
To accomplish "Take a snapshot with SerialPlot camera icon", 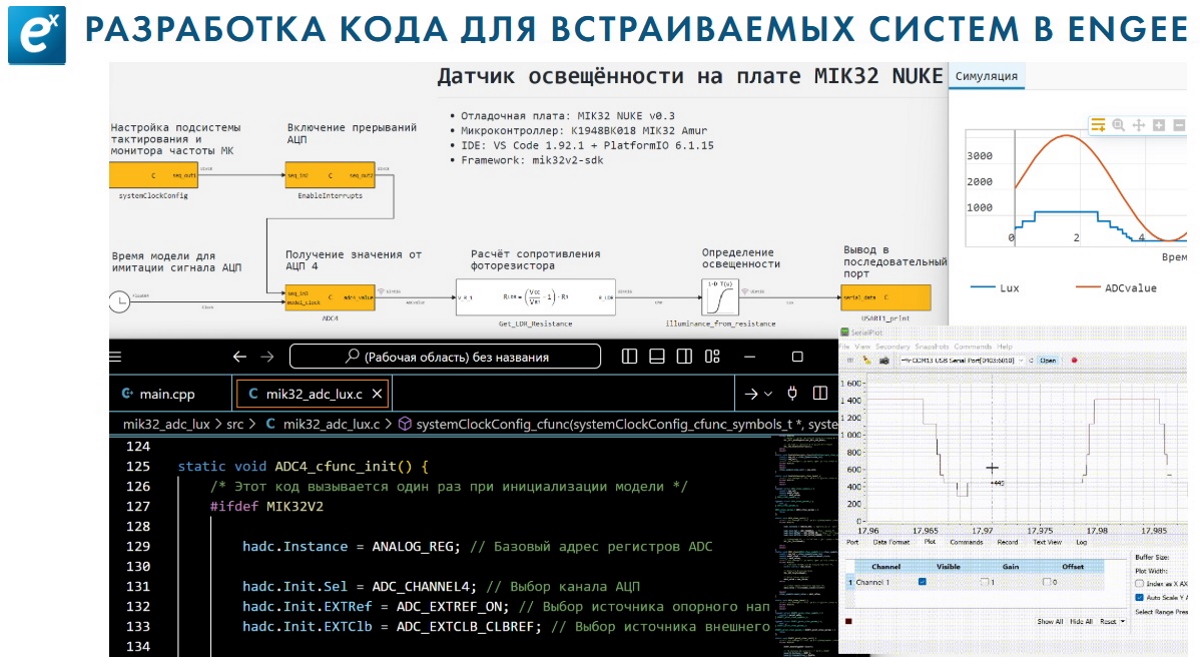I will [x=885, y=360].
